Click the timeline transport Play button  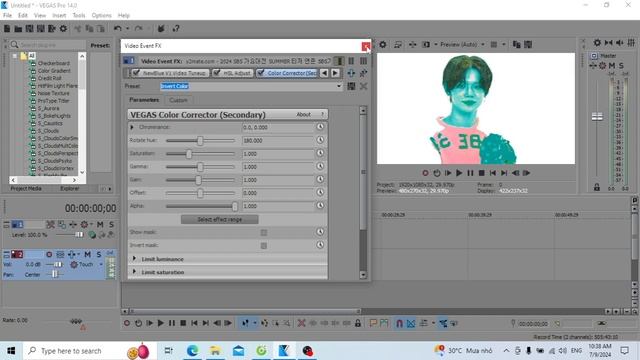click(x=160, y=323)
